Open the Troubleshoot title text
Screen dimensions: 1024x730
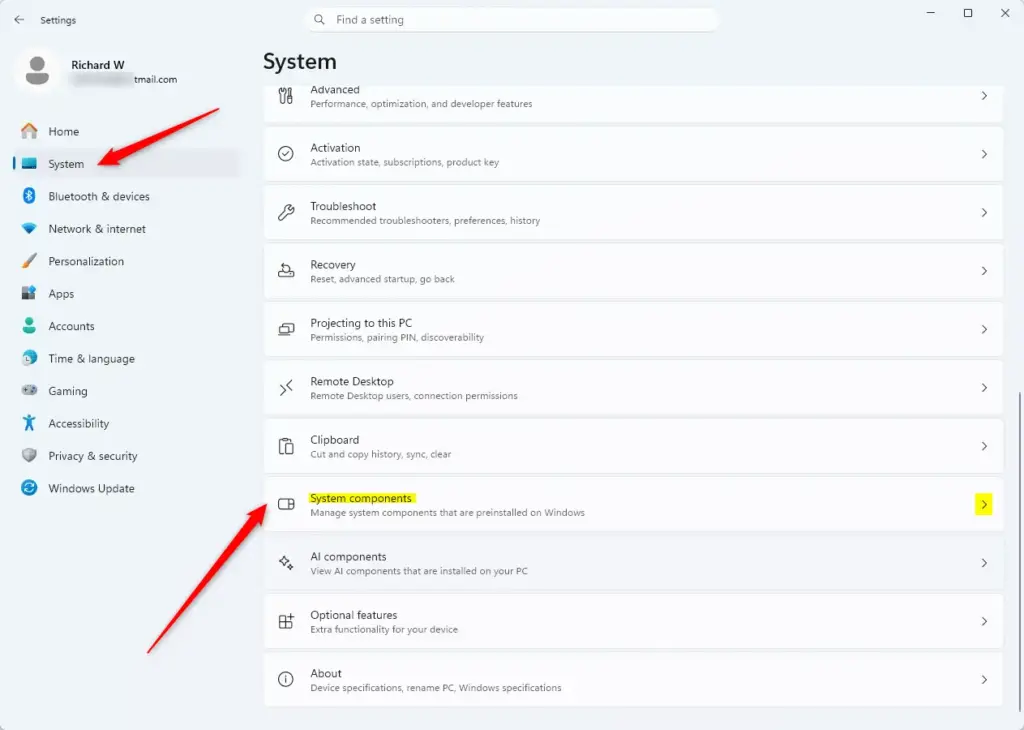coord(343,206)
